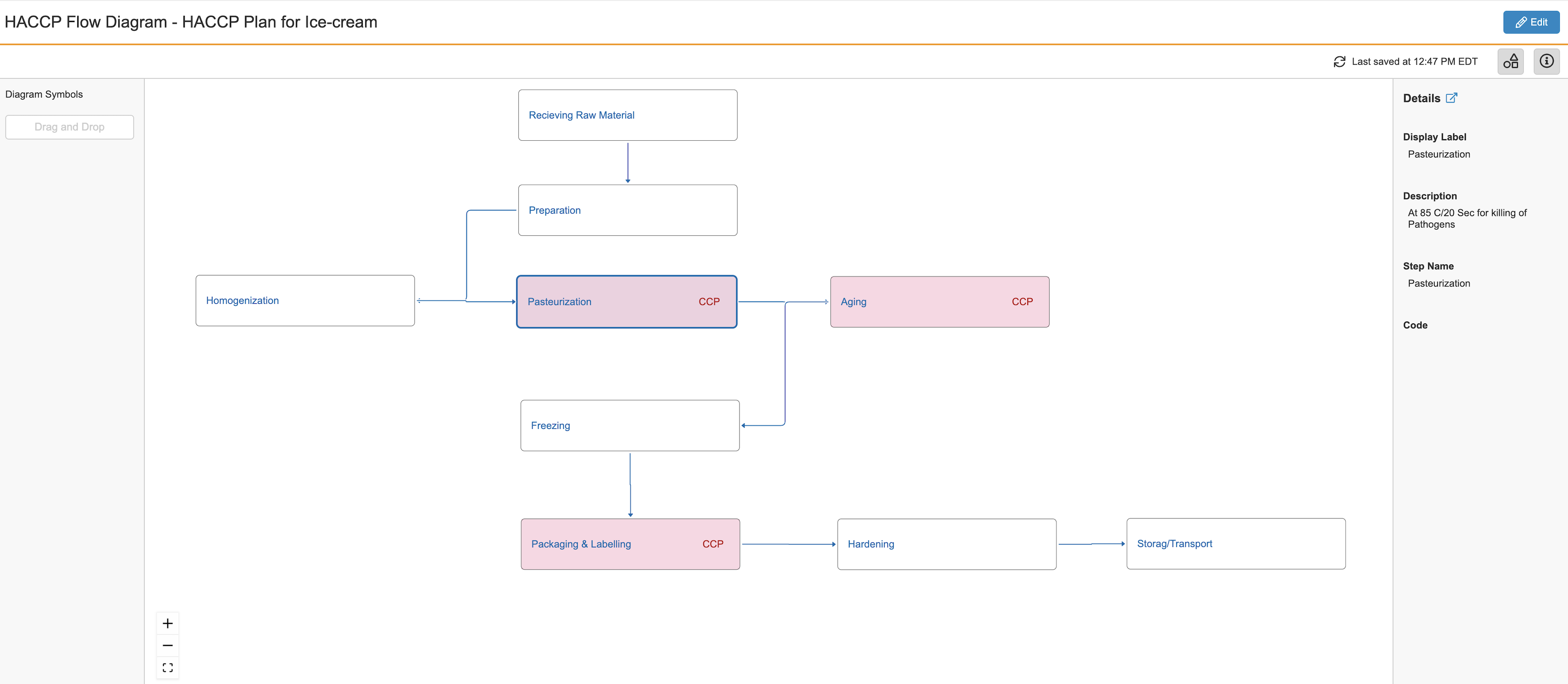
Task: Open Details in a new window
Action: (1452, 97)
